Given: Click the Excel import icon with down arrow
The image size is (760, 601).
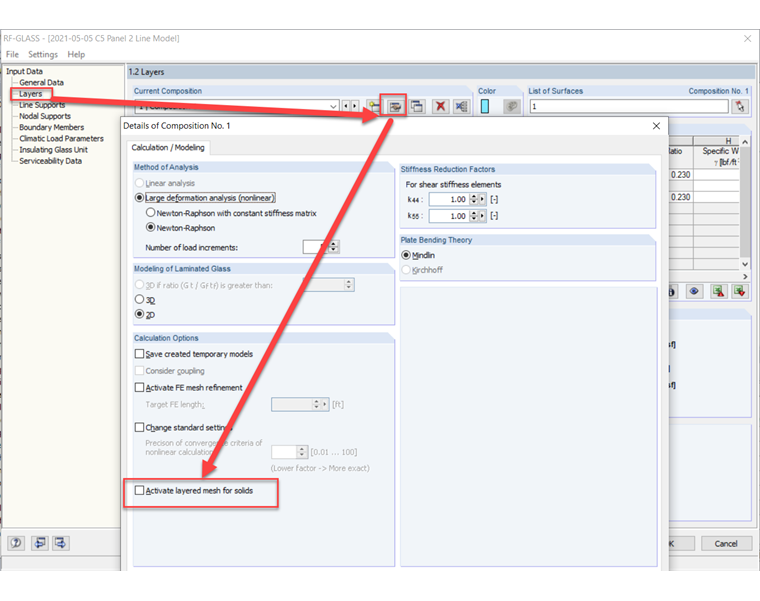Looking at the screenshot, I should tap(740, 291).
